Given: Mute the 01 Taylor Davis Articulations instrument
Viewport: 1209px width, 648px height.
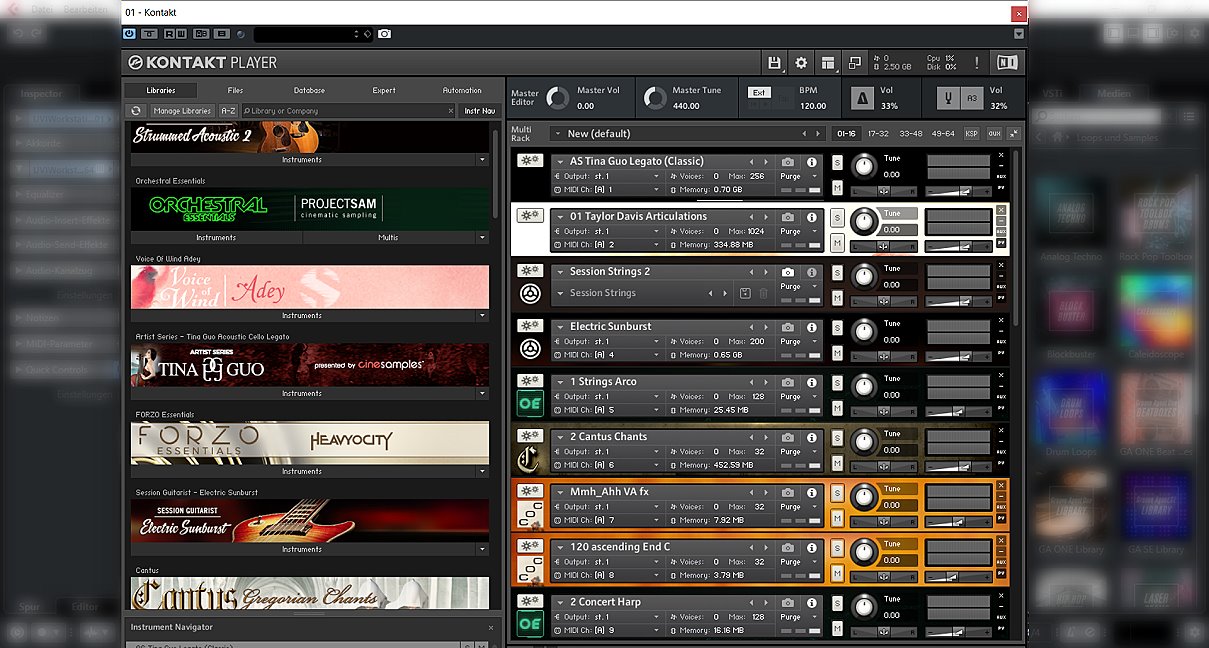Looking at the screenshot, I should coord(837,244).
